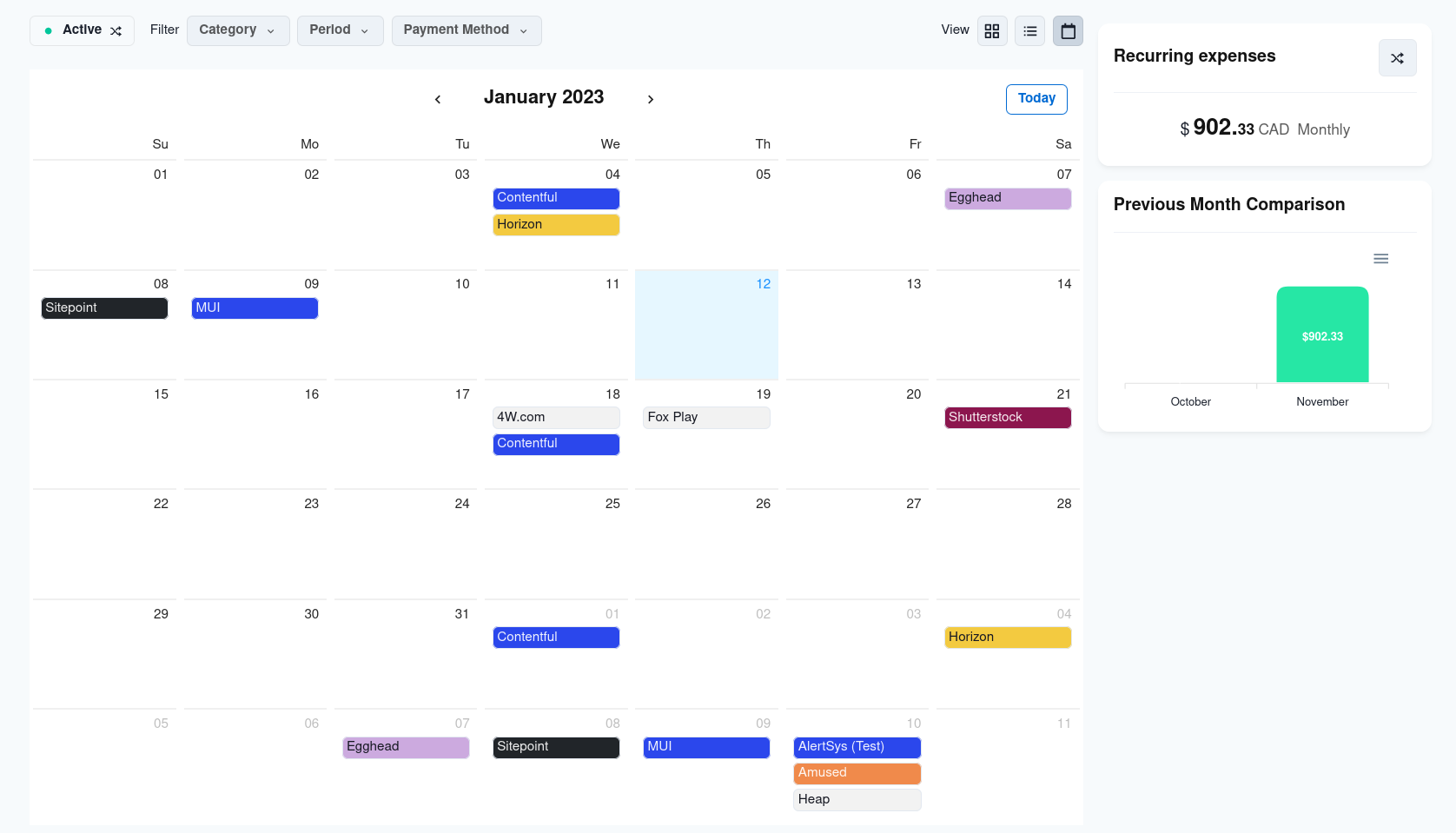Open 4W.com event on January 18
This screenshot has height=833, width=1456.
pos(556,418)
